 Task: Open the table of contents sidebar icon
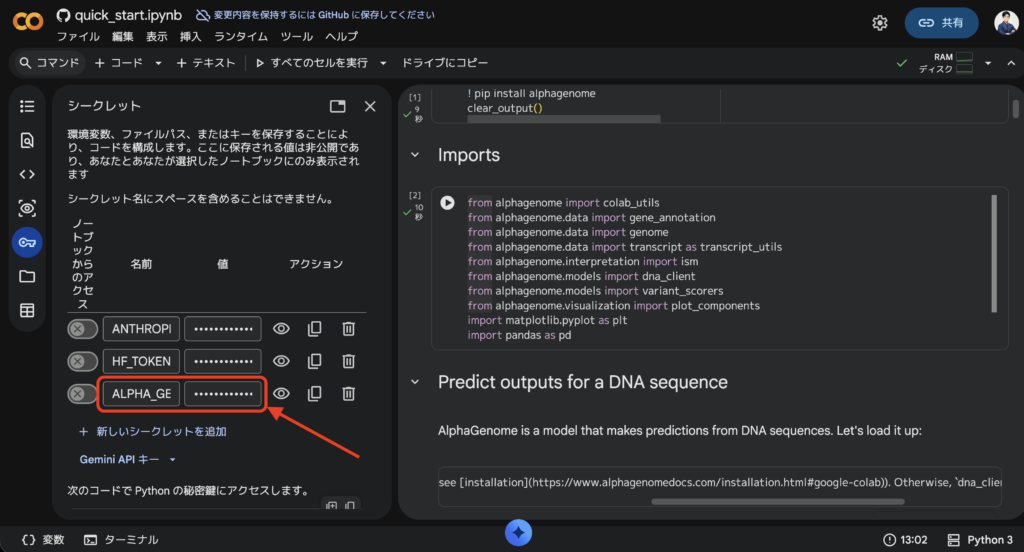(27, 106)
